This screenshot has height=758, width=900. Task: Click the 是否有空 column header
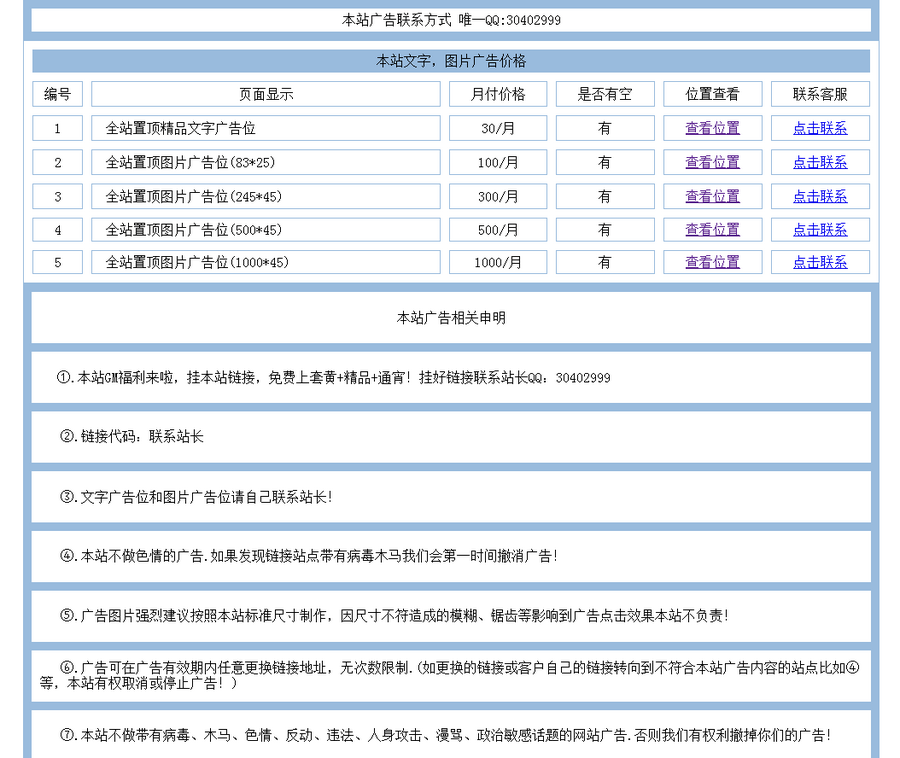tap(605, 94)
